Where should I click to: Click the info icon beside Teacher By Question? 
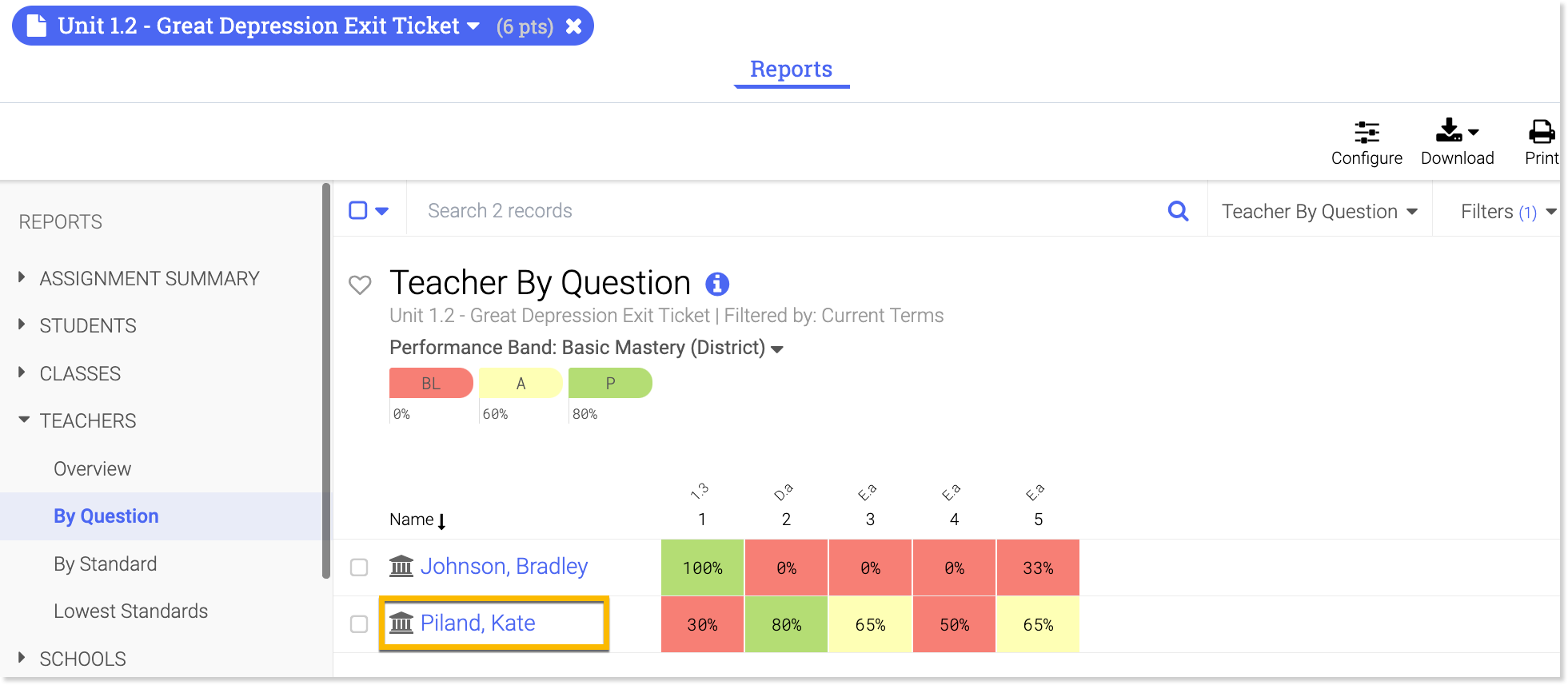(x=717, y=284)
